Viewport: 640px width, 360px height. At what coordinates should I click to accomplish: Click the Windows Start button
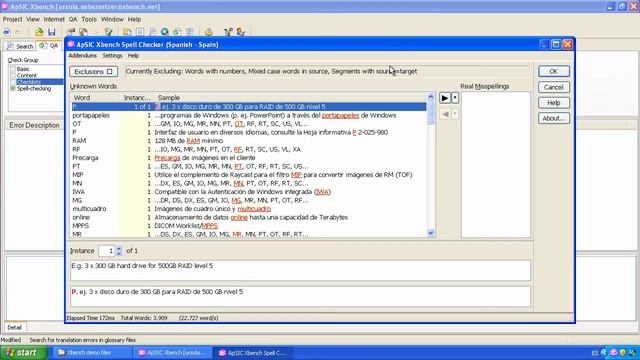coord(23,353)
